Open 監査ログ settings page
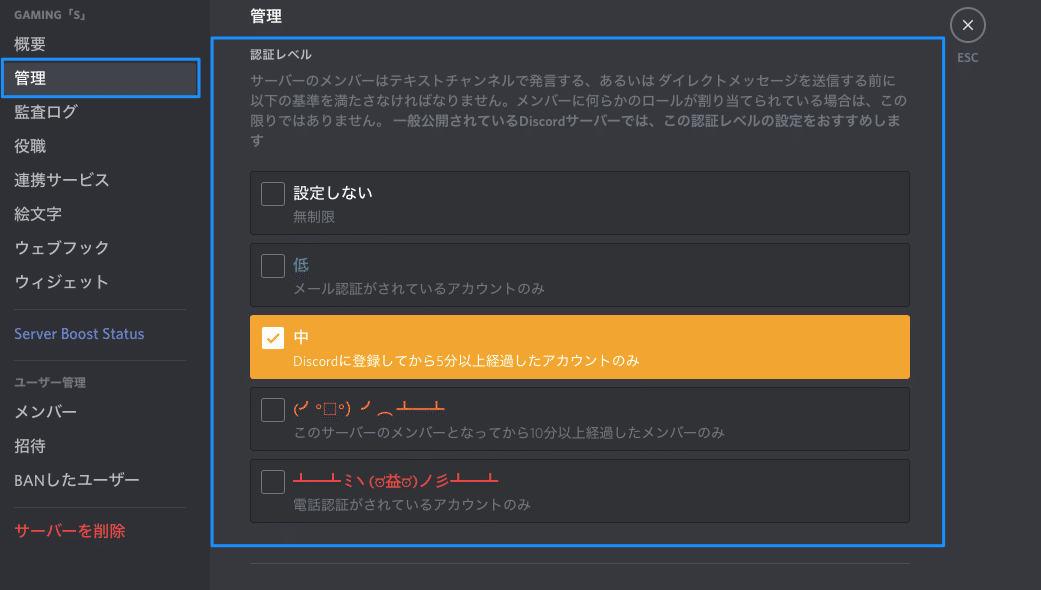Screen dimensions: 1041x590 (45, 112)
